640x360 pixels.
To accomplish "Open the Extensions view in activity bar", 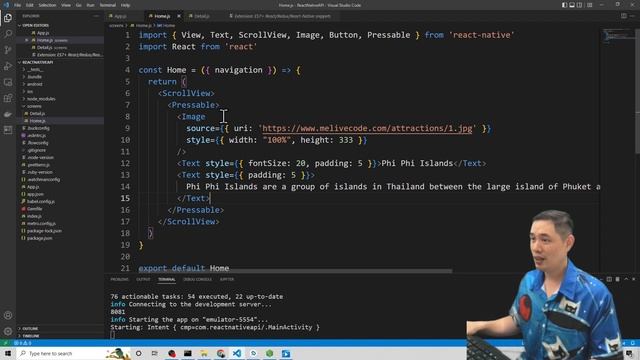I will pos(8,98).
